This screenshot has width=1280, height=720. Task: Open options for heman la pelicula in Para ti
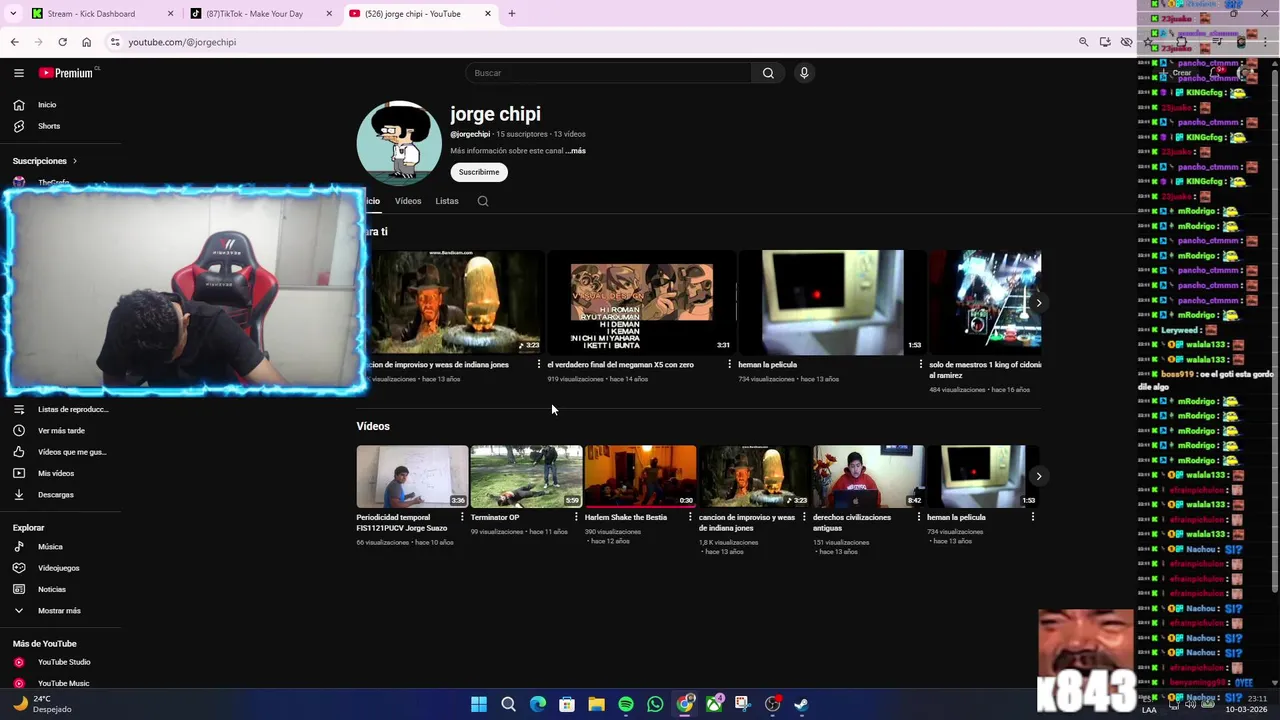(x=920, y=365)
